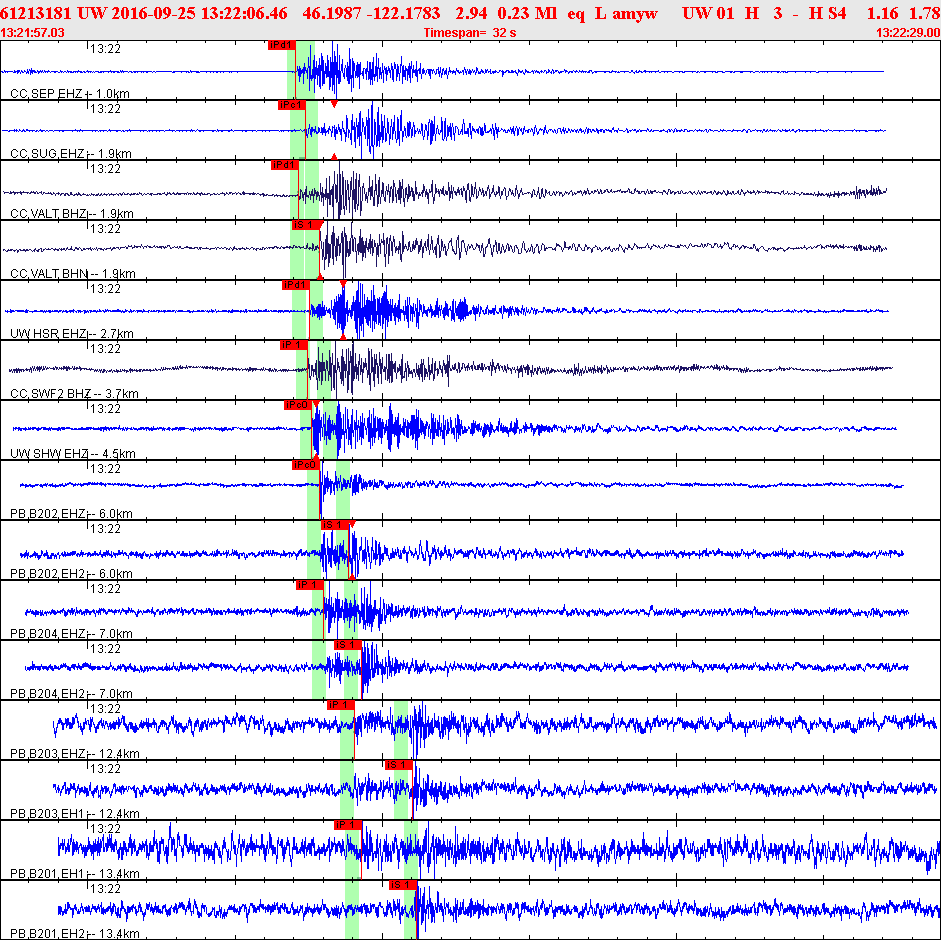This screenshot has width=941, height=940.
Task: Click the iPd1 pick flag on CC.VALT BHZ
Action: pyautogui.click(x=284, y=165)
